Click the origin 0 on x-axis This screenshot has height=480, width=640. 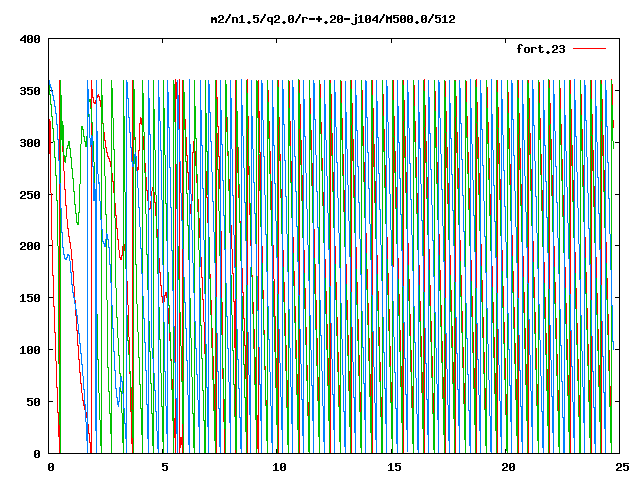(x=51, y=467)
